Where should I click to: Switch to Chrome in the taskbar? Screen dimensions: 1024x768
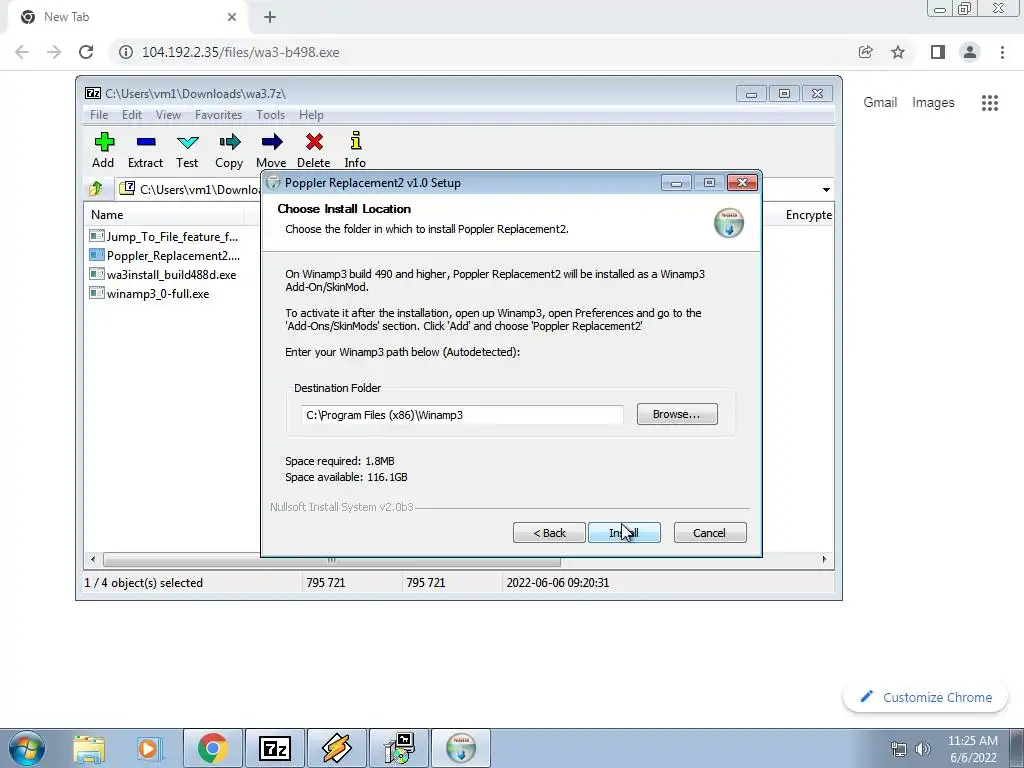pyautogui.click(x=212, y=748)
